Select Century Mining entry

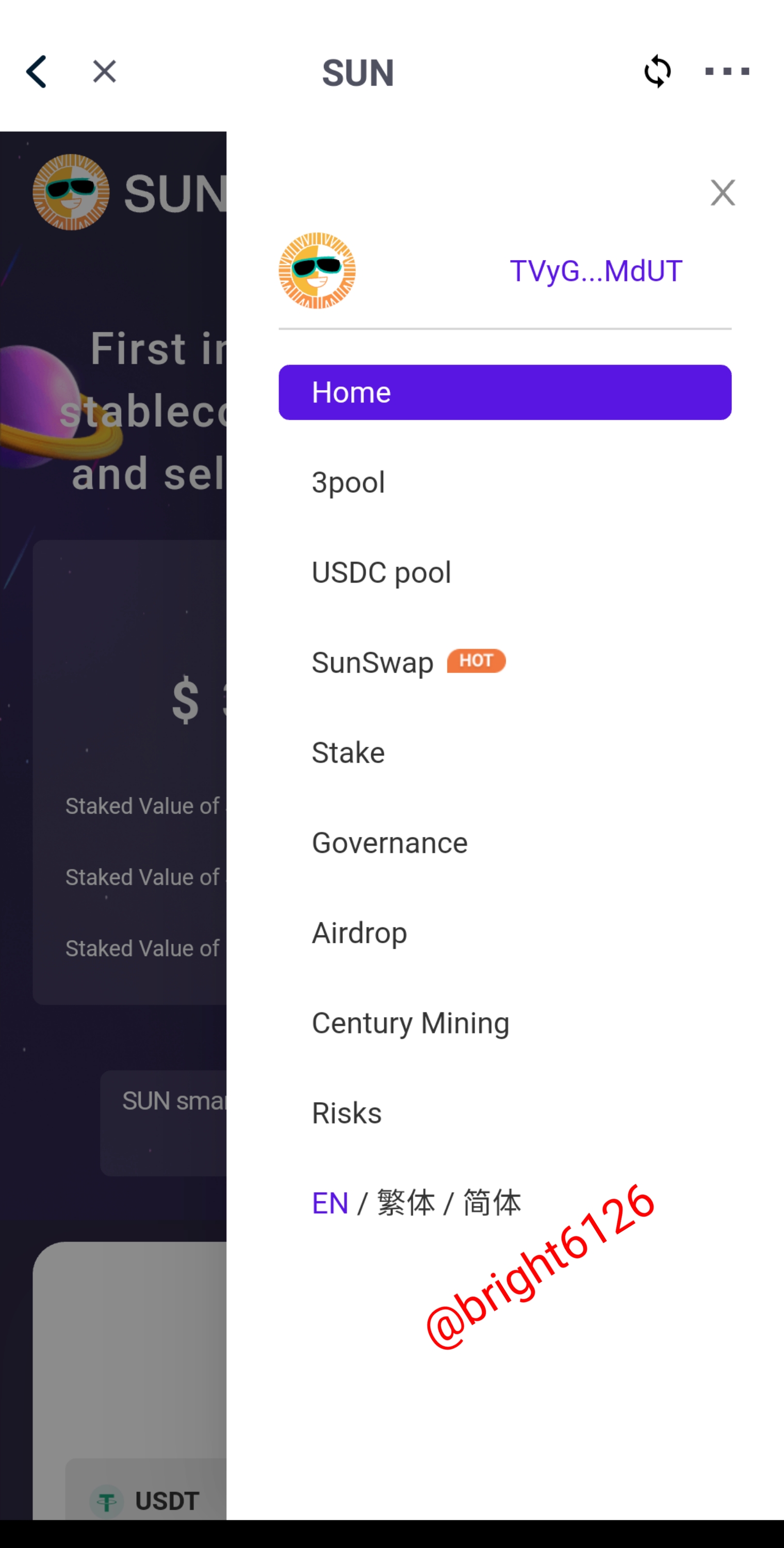point(411,1023)
